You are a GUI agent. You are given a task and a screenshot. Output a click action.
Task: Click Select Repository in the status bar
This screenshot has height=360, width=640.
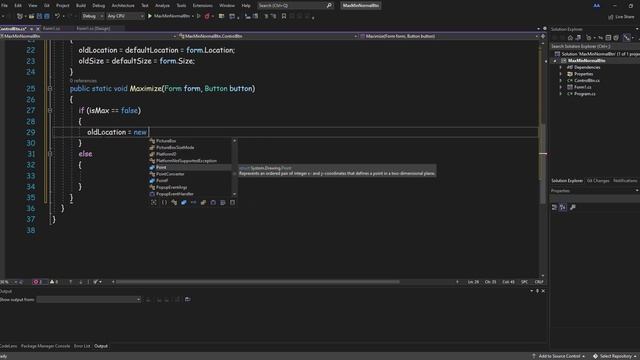tap(616, 356)
